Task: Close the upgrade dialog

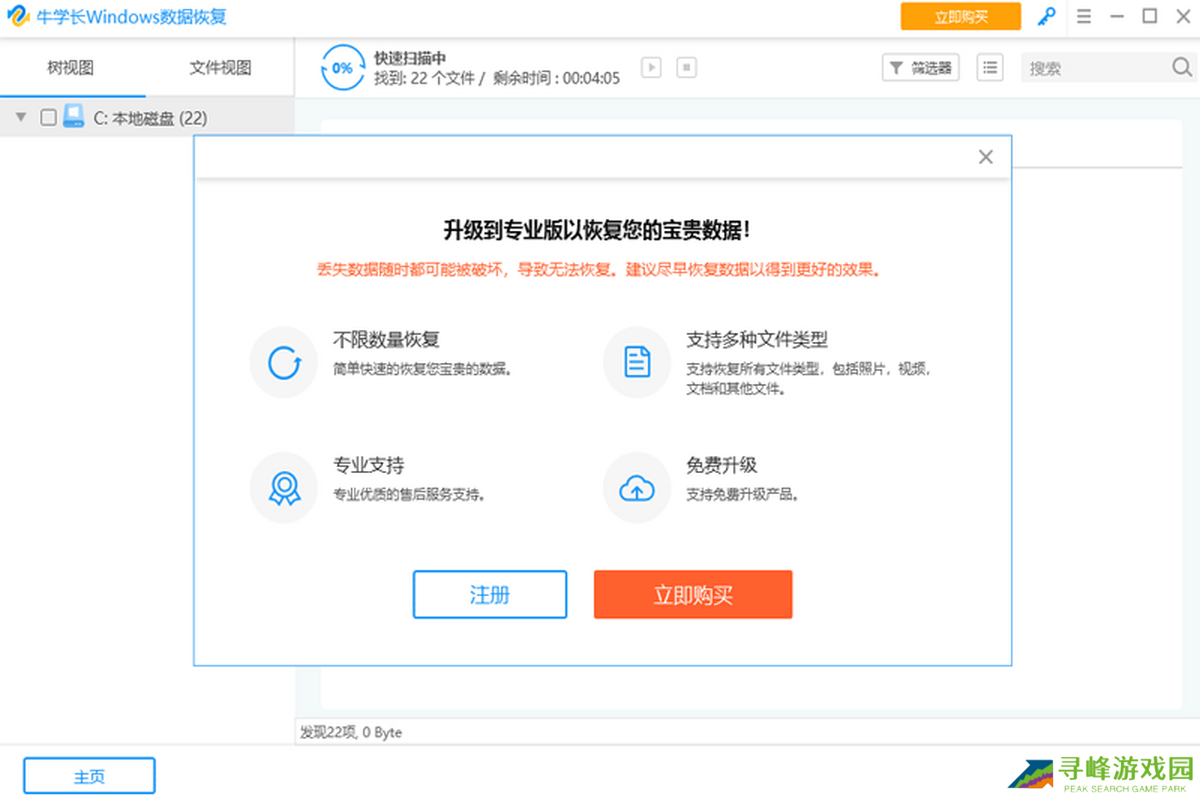Action: pyautogui.click(x=985, y=157)
